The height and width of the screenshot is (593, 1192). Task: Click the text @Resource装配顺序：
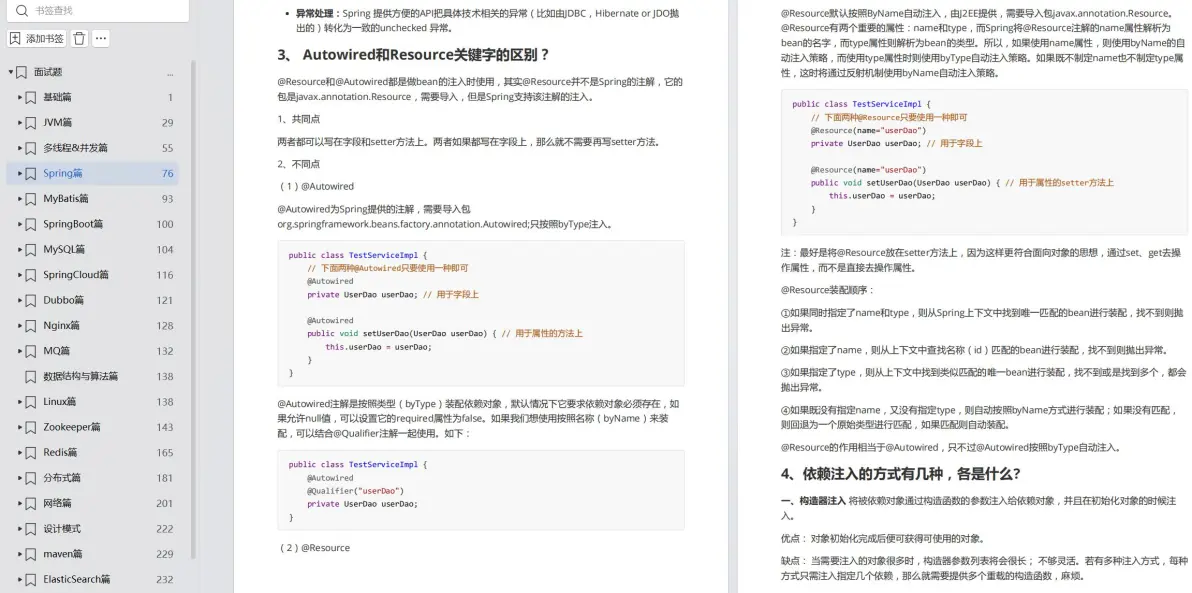coord(827,290)
